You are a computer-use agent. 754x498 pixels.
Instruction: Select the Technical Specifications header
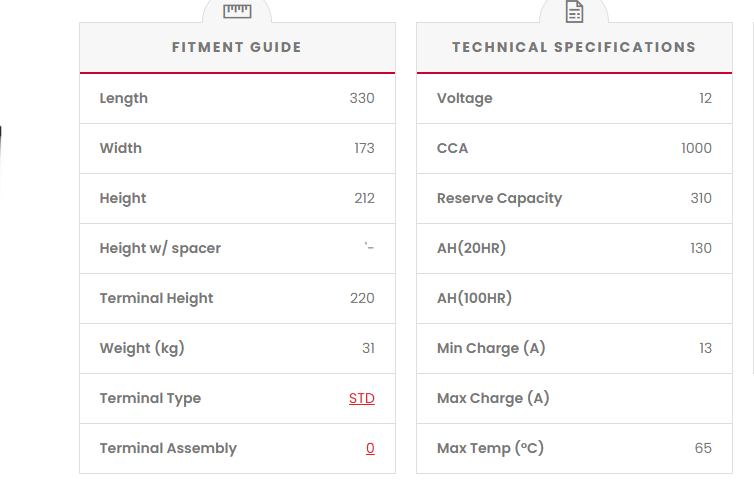pyautogui.click(x=574, y=47)
